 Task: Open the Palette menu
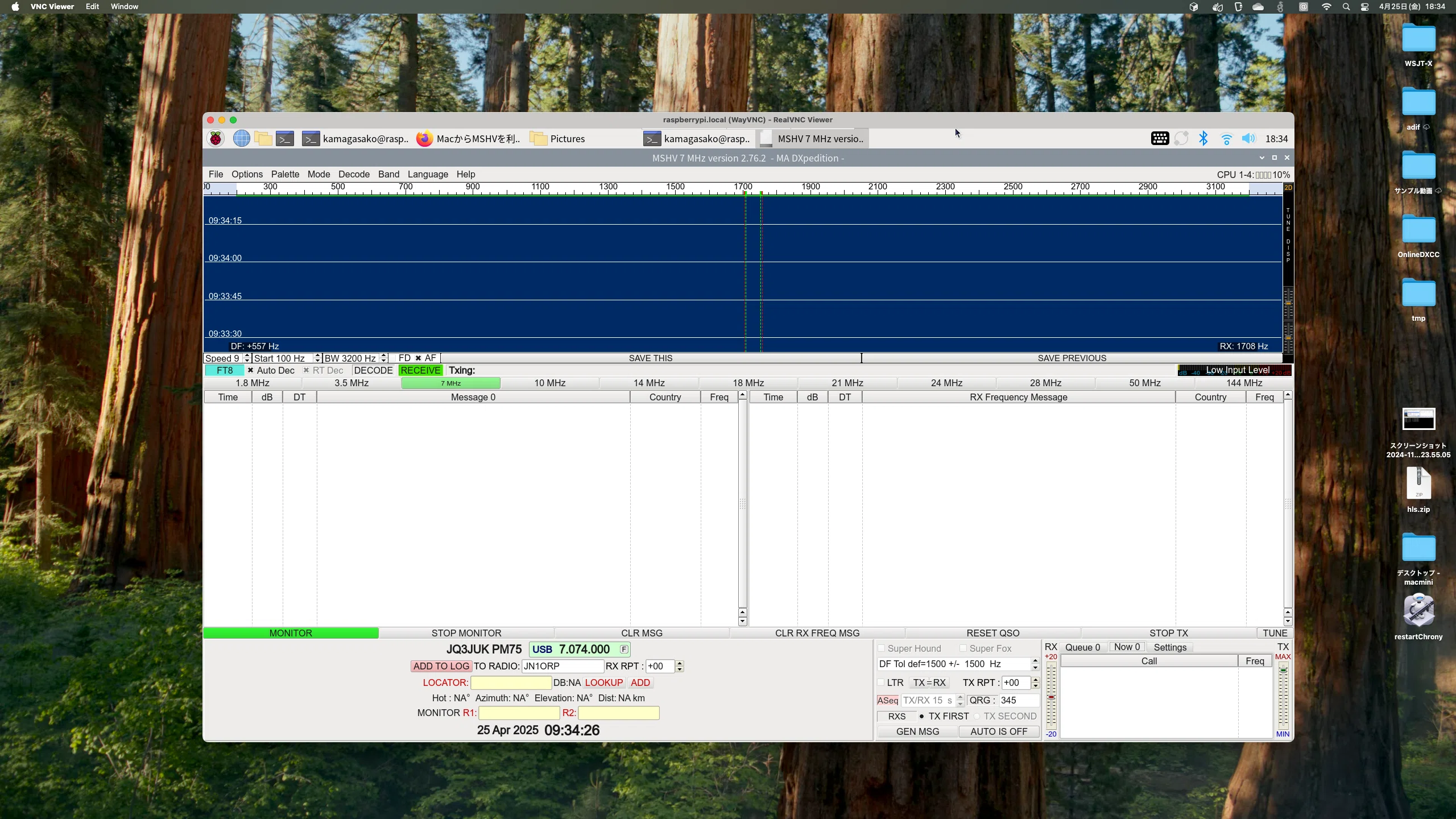pos(285,174)
